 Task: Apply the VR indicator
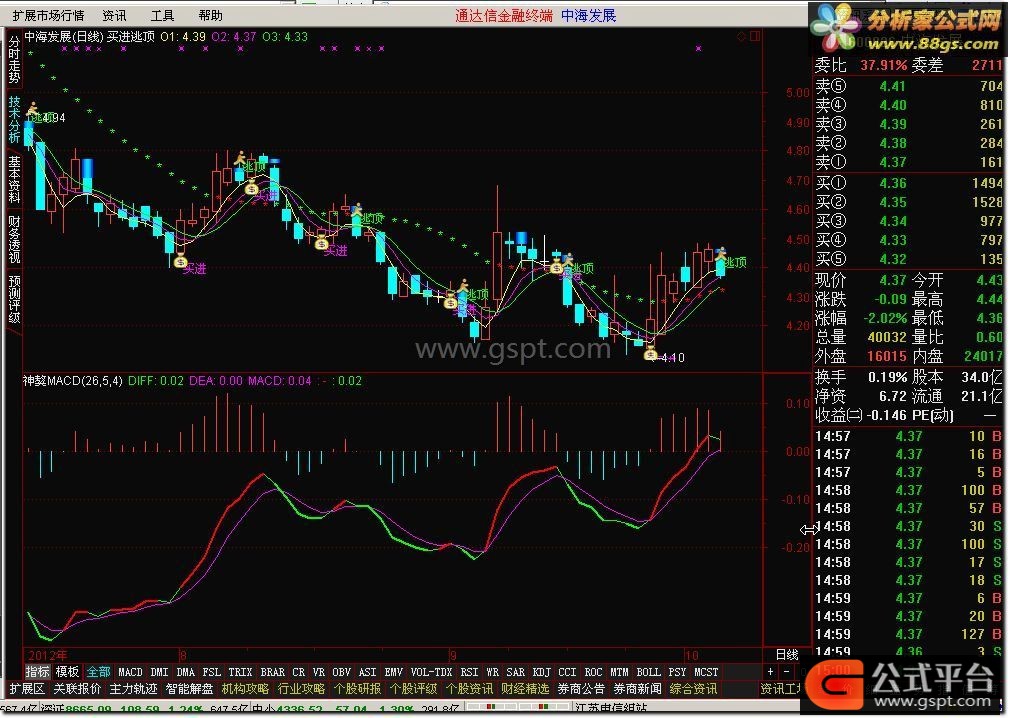(319, 672)
